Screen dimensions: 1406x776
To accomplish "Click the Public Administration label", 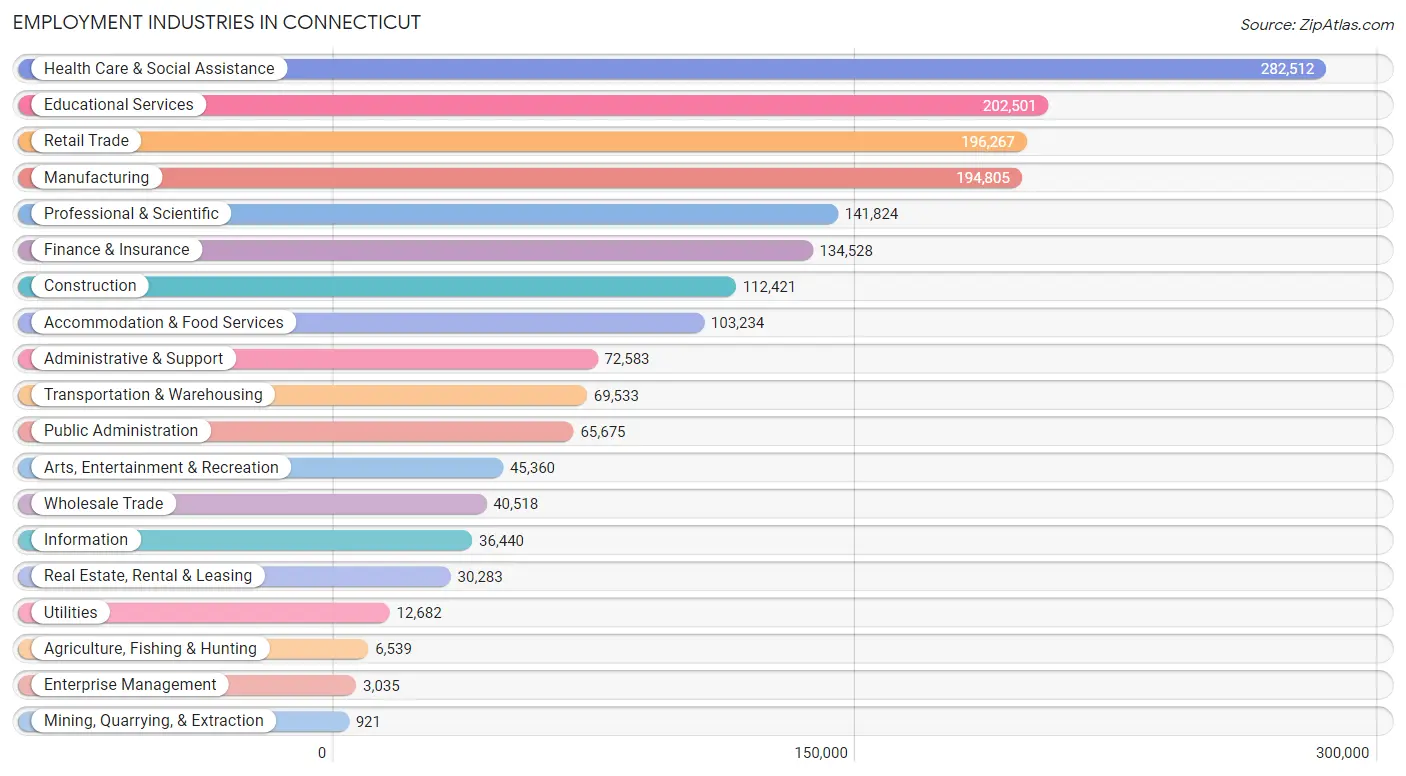I will [121, 431].
